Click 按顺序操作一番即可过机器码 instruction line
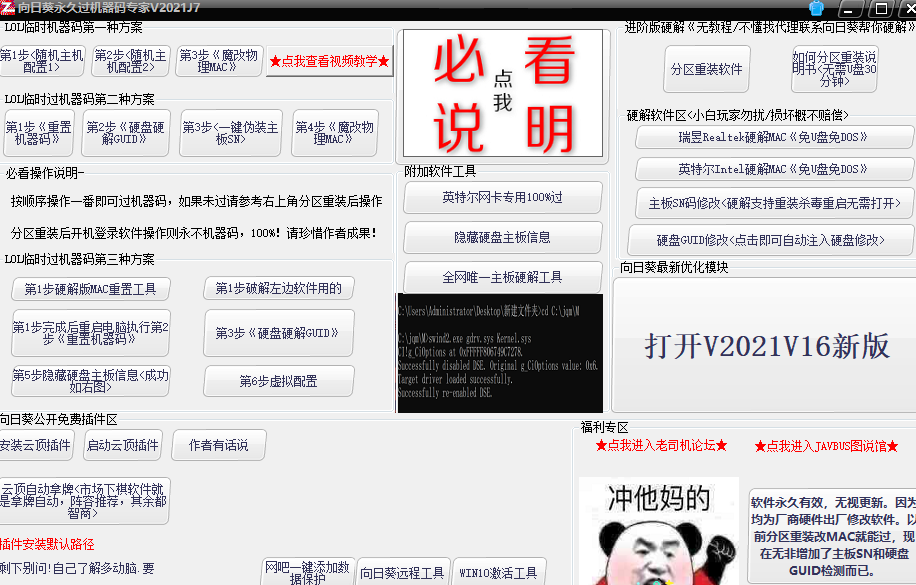The width and height of the screenshot is (916, 585). 196,202
